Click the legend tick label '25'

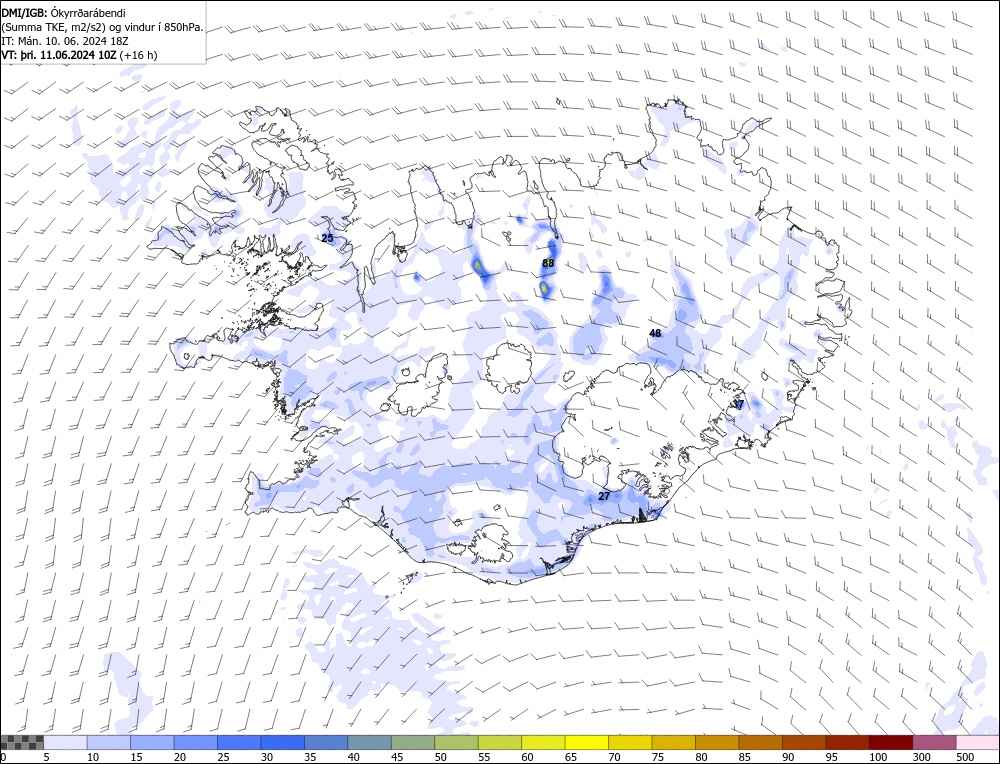(x=224, y=757)
